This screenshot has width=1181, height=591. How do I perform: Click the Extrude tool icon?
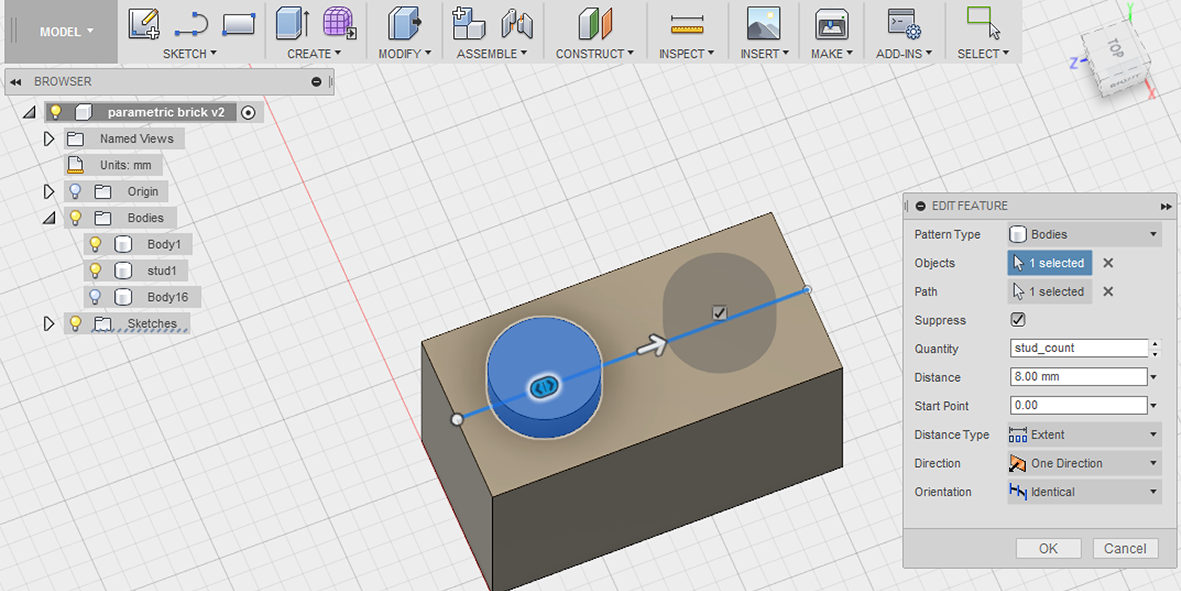291,23
